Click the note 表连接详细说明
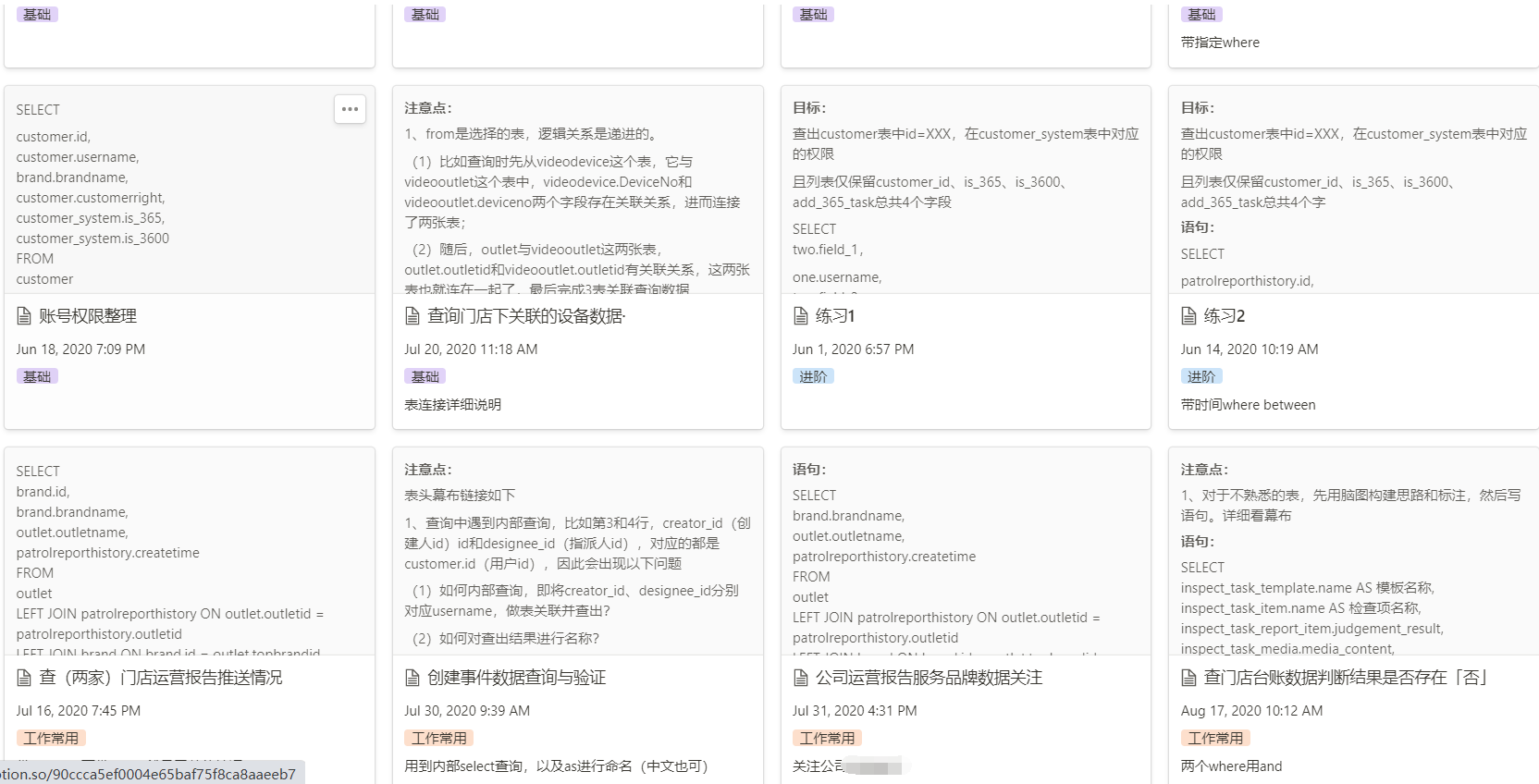 pyautogui.click(x=453, y=405)
